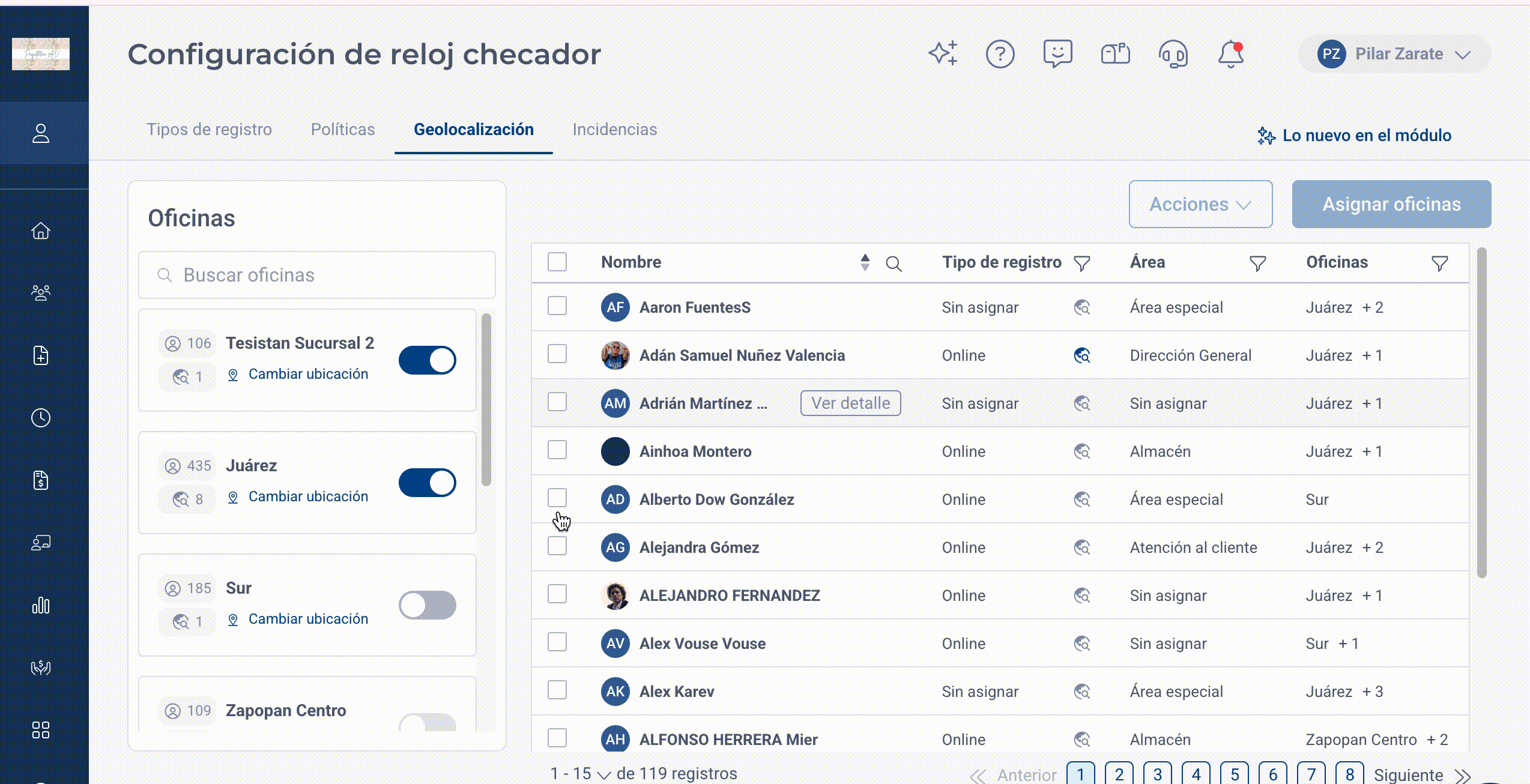
Task: Filter by Oficinas funnel icon
Action: (x=1439, y=264)
